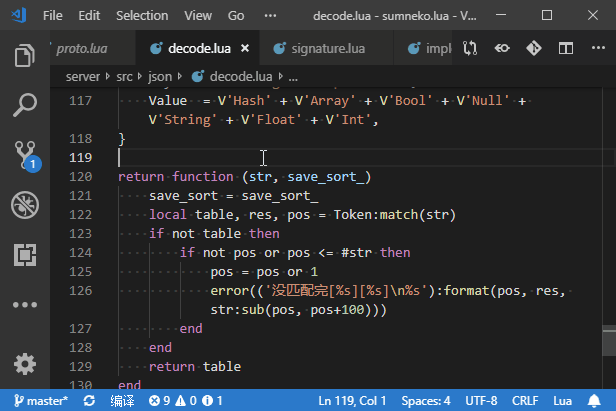
Task: Change end of line sequence CRLF
Action: 525,401
